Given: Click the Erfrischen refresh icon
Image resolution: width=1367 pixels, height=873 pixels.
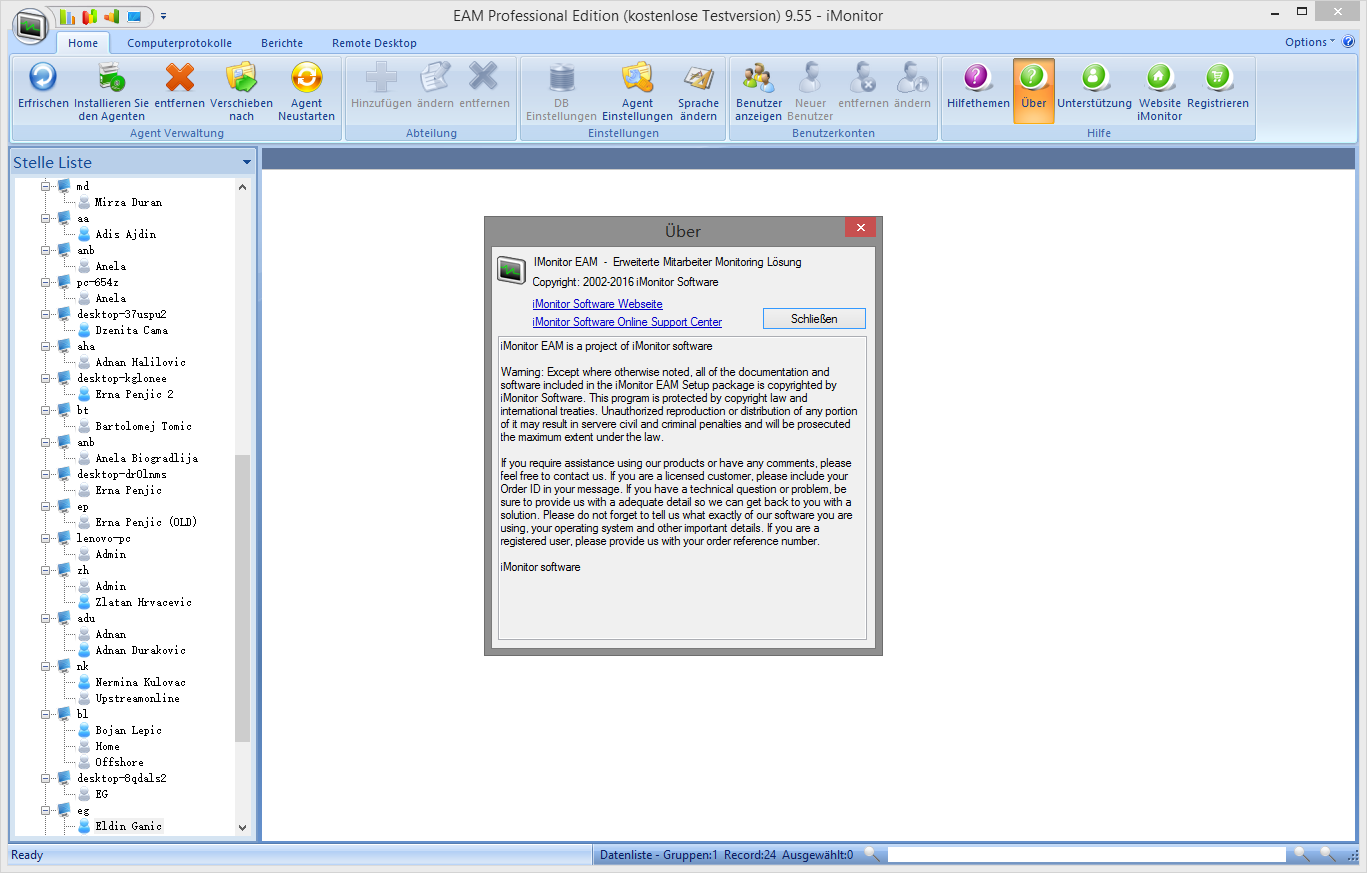Looking at the screenshot, I should click(43, 78).
